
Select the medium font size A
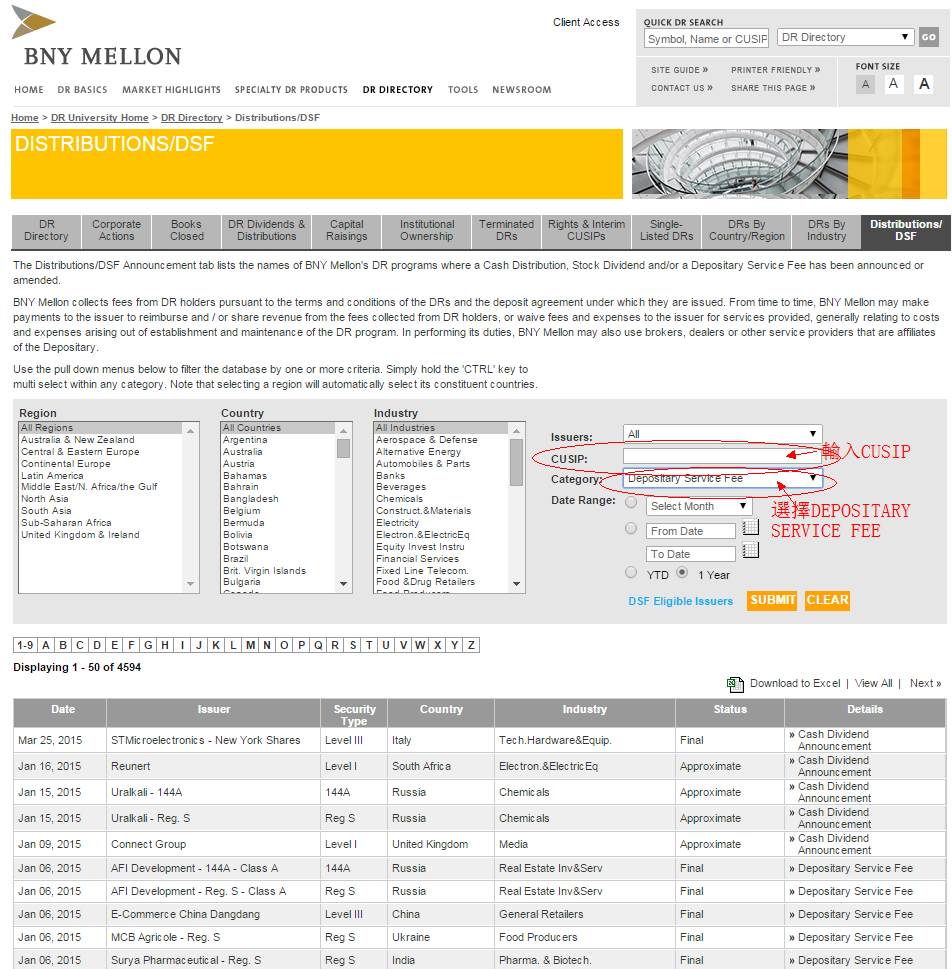(x=893, y=84)
